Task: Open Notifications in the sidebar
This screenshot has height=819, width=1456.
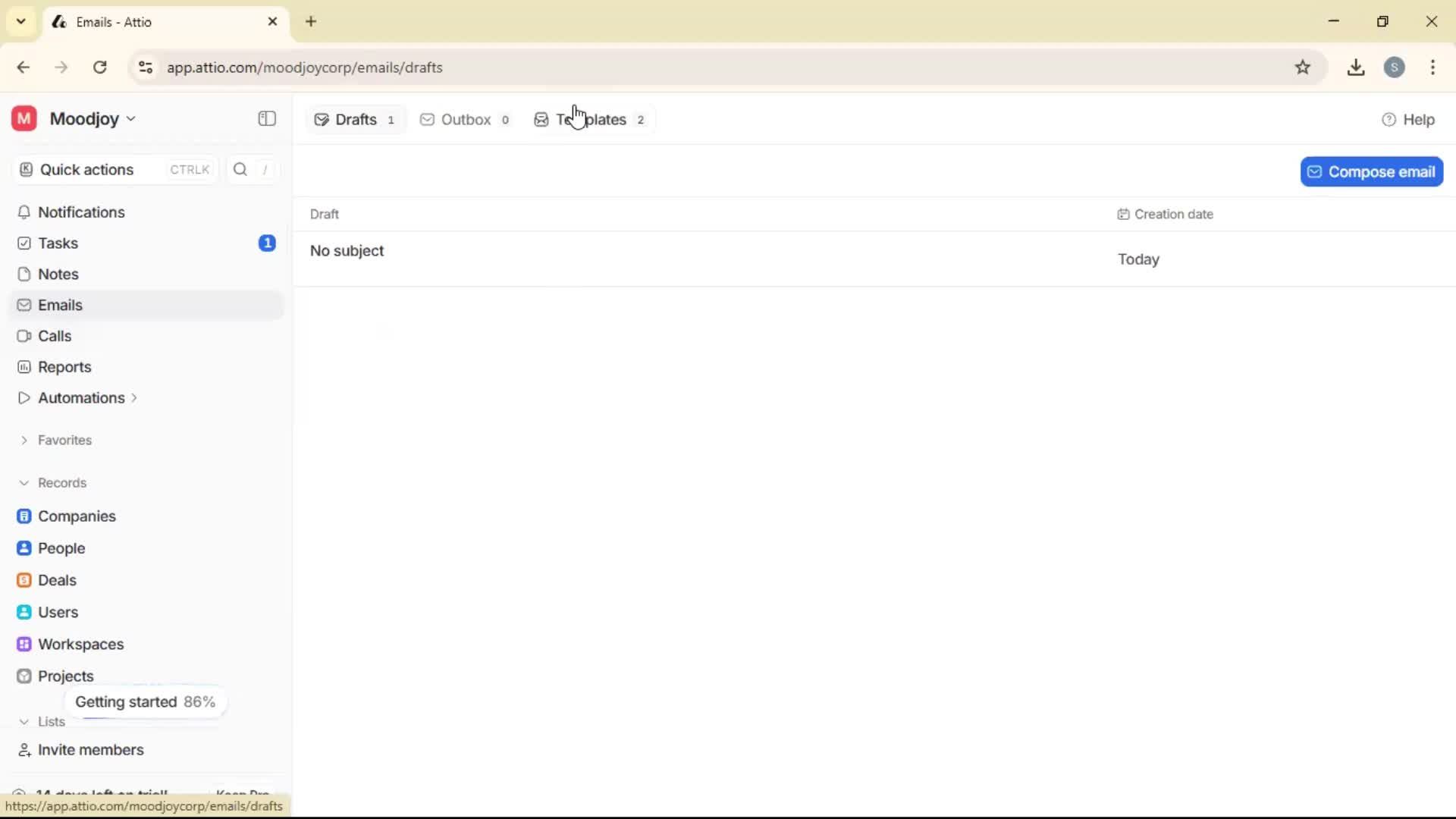Action: coord(81,212)
